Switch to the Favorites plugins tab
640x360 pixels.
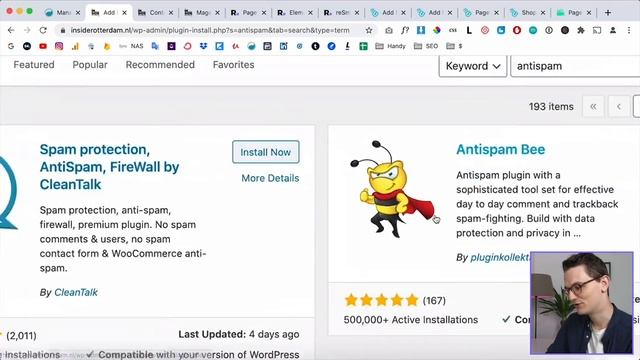pyautogui.click(x=233, y=64)
